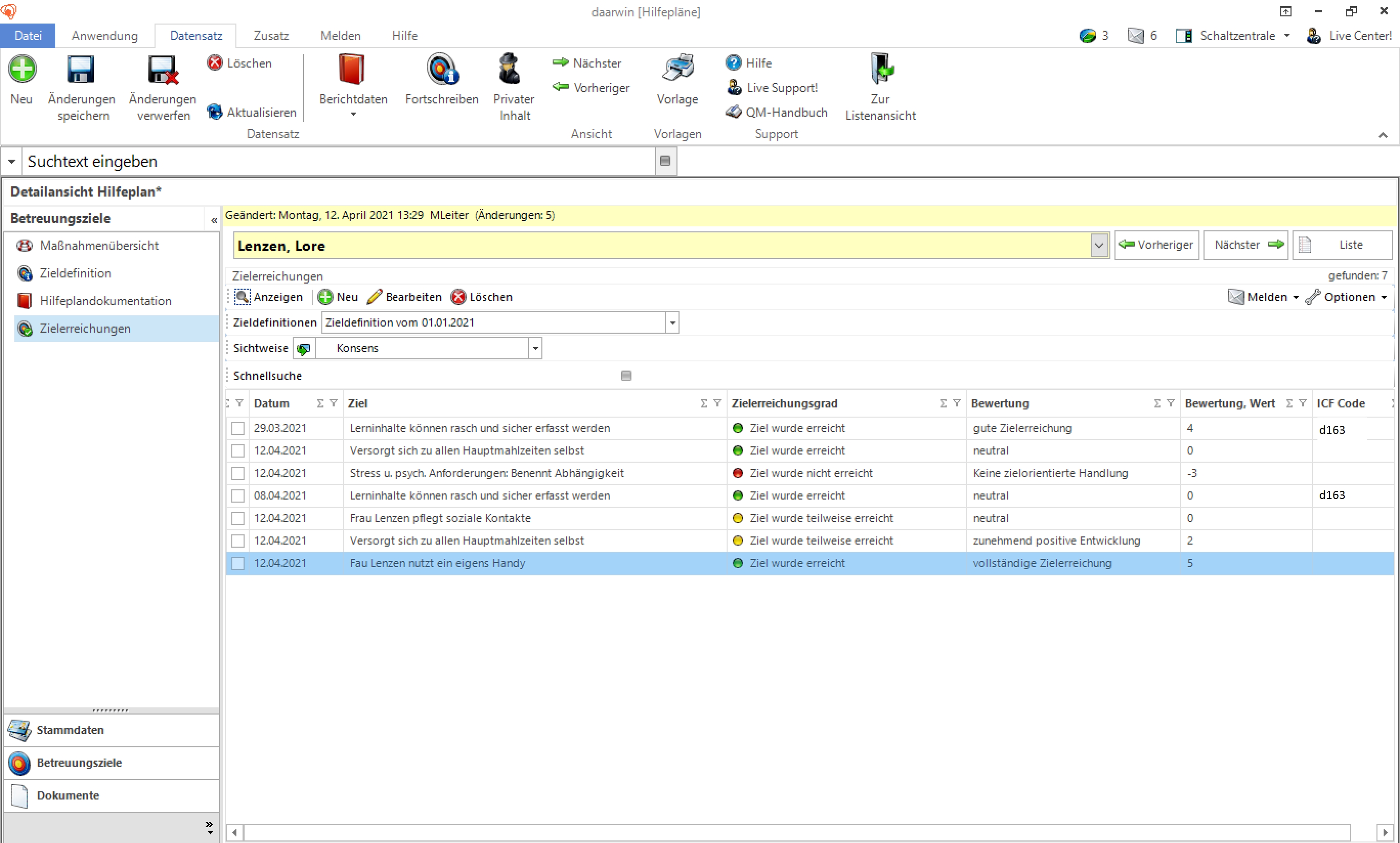
Task: Open search options arrow left of Suchtext
Action: [x=11, y=161]
